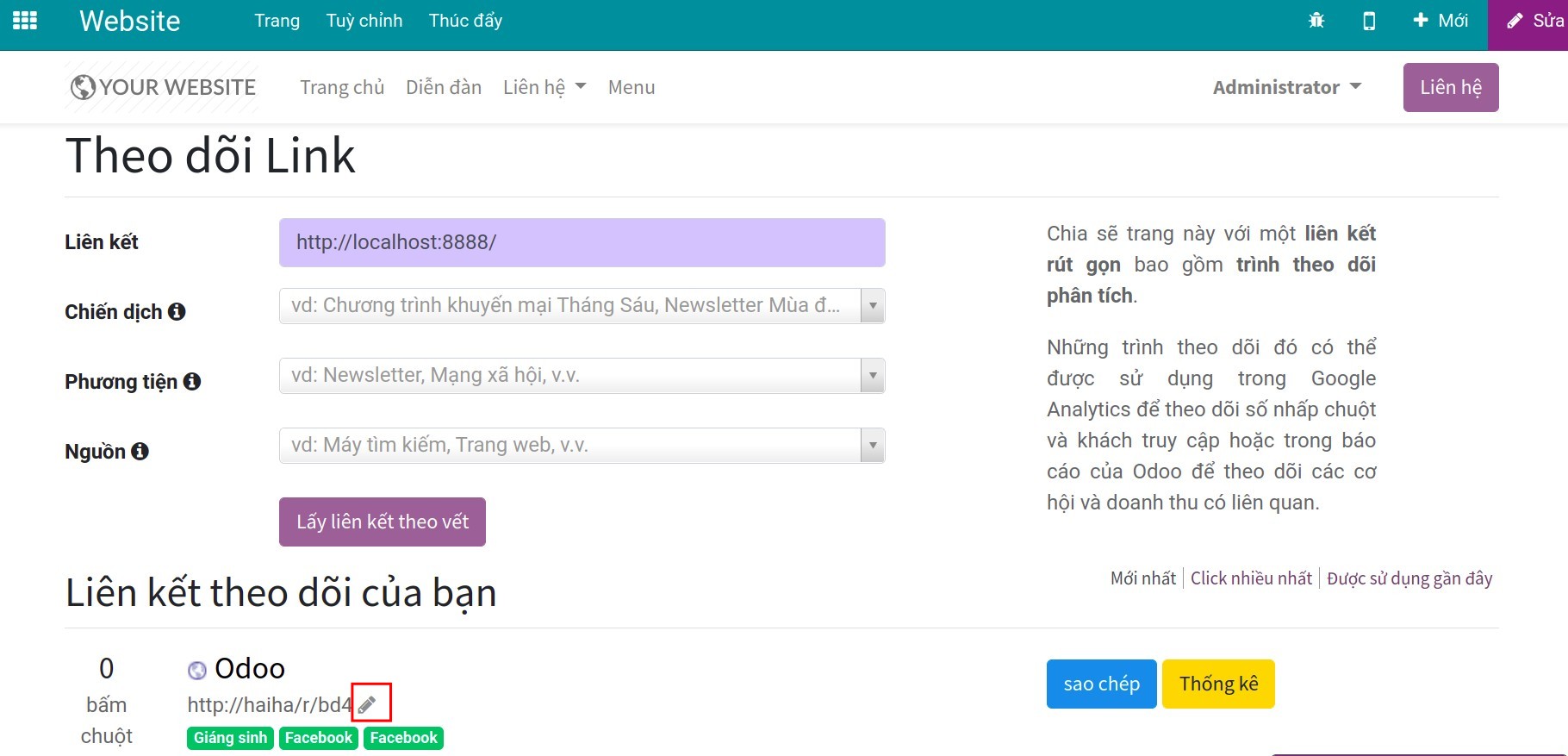
Task: Click the debug bug icon
Action: 1316,21
